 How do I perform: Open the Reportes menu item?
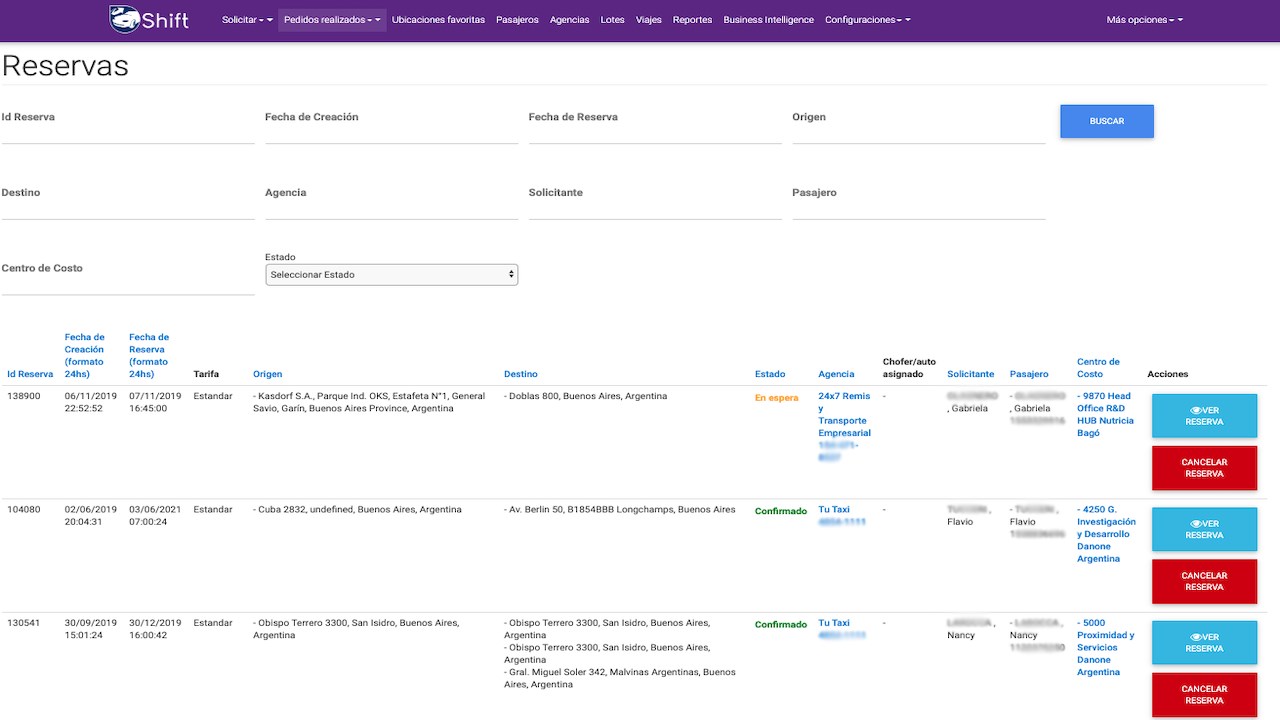692,20
